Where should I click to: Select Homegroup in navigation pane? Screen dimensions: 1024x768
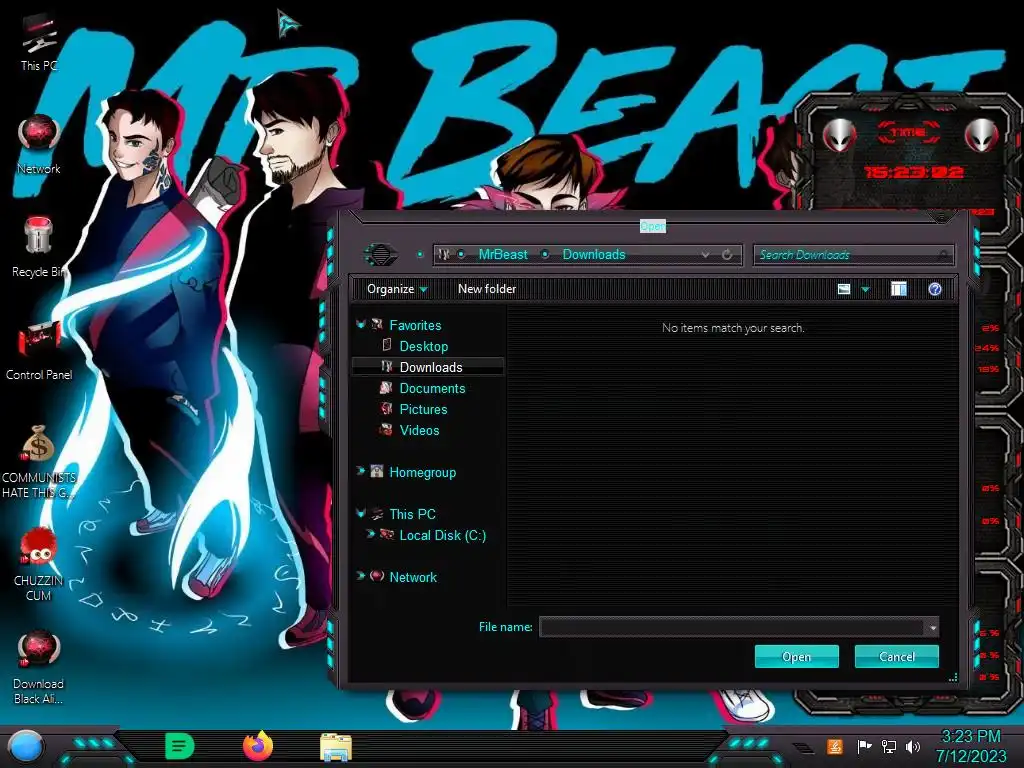(x=423, y=472)
